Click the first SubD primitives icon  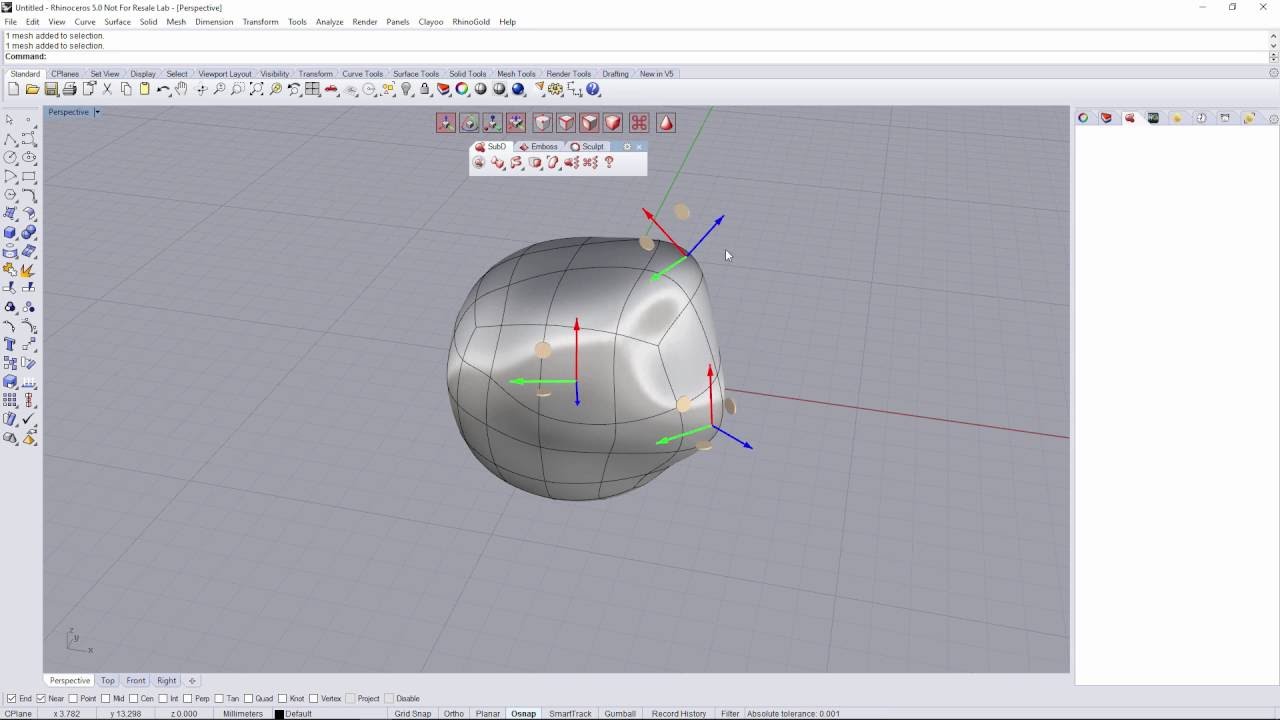[479, 162]
